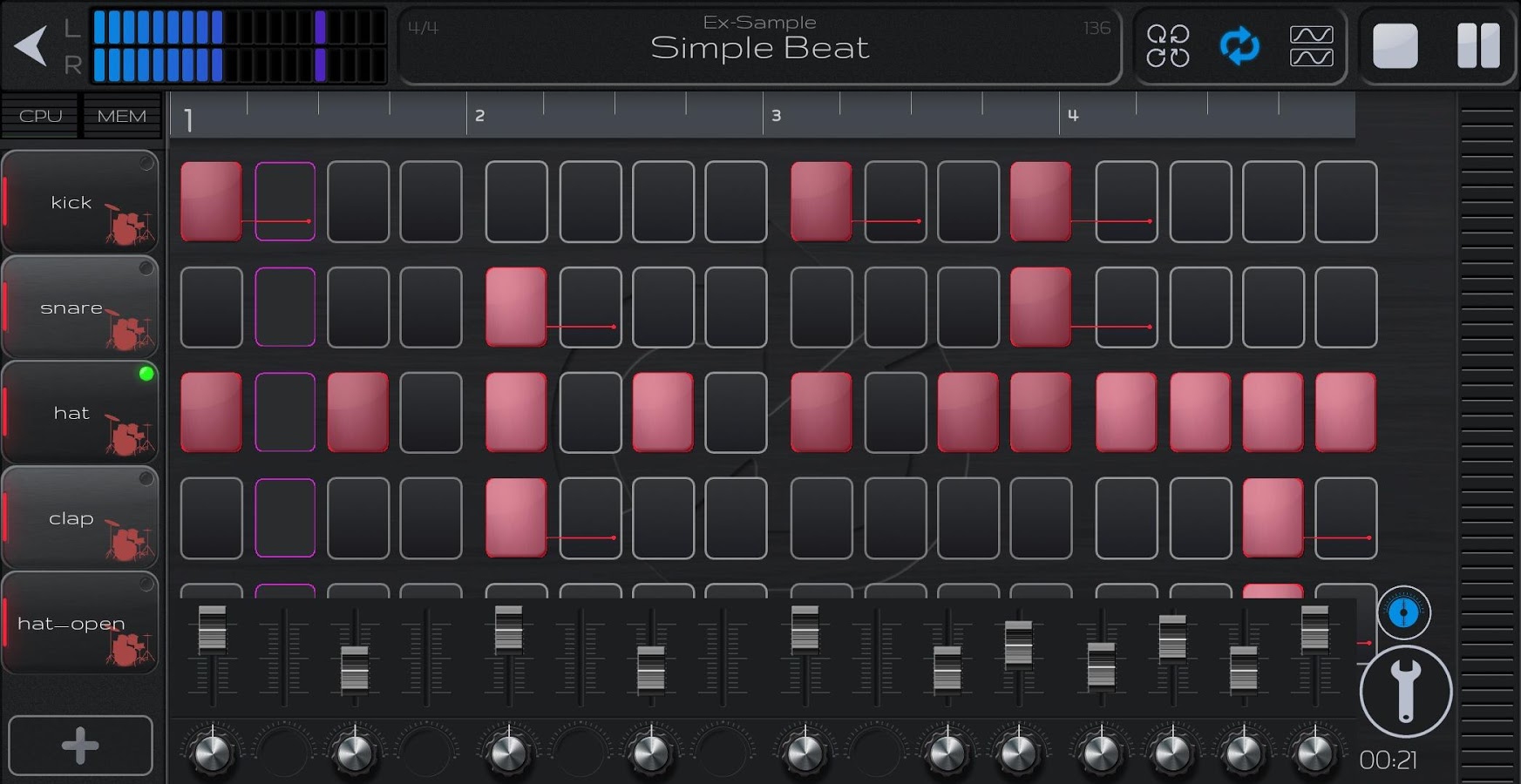The image size is (1521, 784).
Task: Toggle the kick track indicator light
Action: (146, 163)
